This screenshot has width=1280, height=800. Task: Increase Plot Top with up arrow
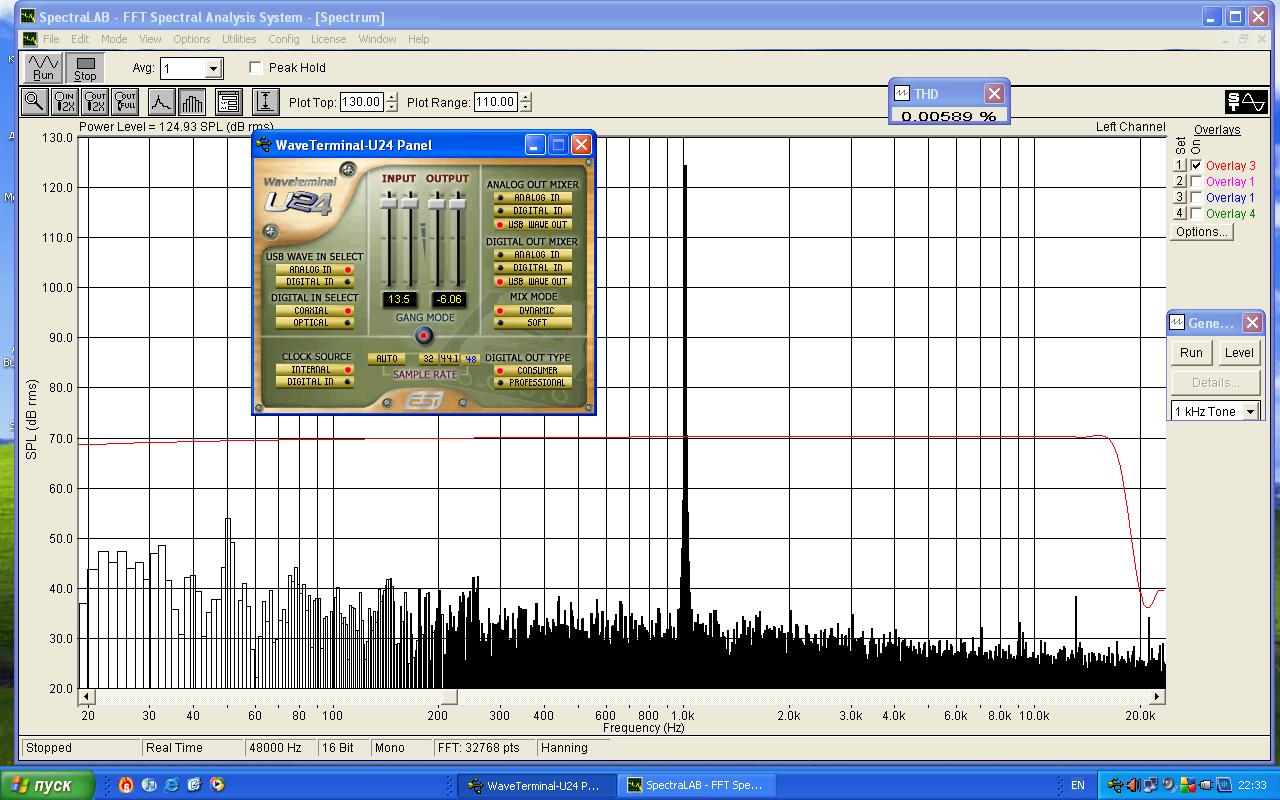pyautogui.click(x=391, y=97)
